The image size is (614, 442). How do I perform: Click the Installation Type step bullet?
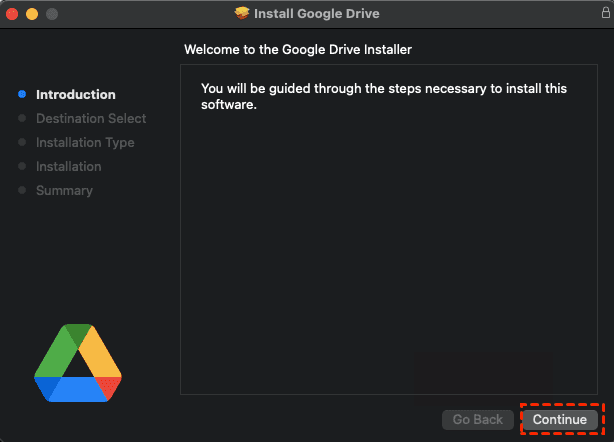[x=22, y=143]
